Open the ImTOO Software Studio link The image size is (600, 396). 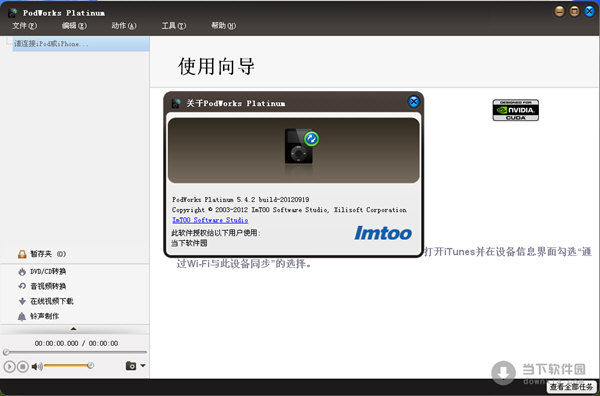[210, 220]
